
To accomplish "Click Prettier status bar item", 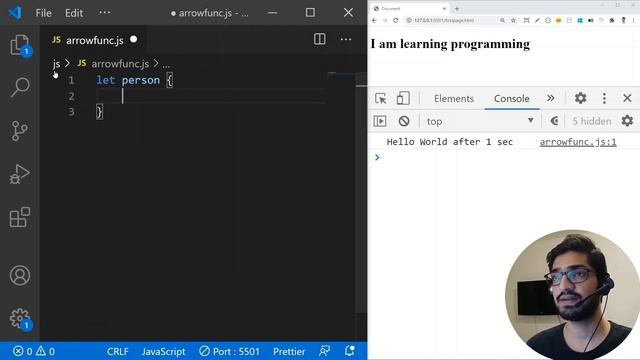I will pos(289,351).
